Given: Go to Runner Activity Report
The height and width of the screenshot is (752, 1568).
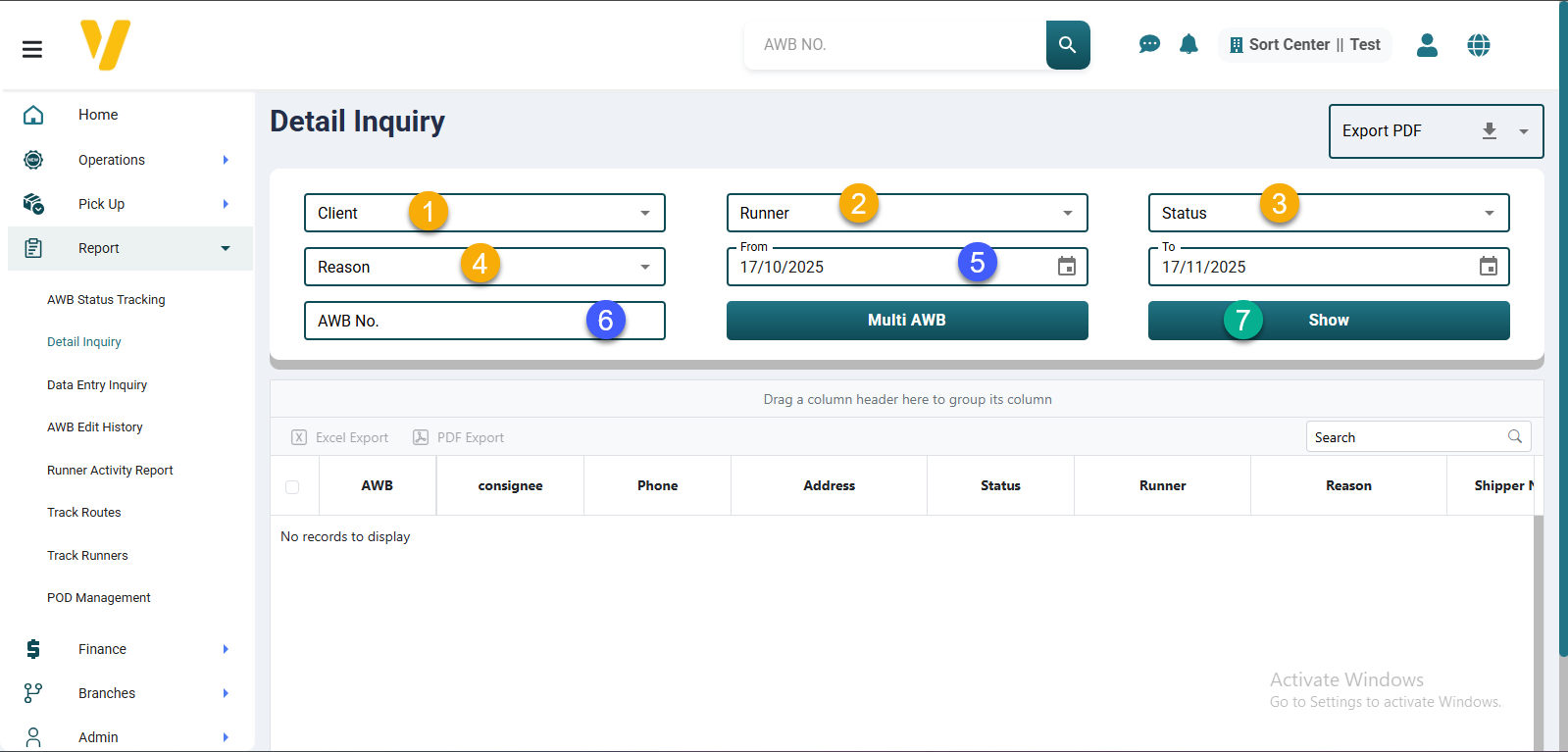Looking at the screenshot, I should pos(110,471).
